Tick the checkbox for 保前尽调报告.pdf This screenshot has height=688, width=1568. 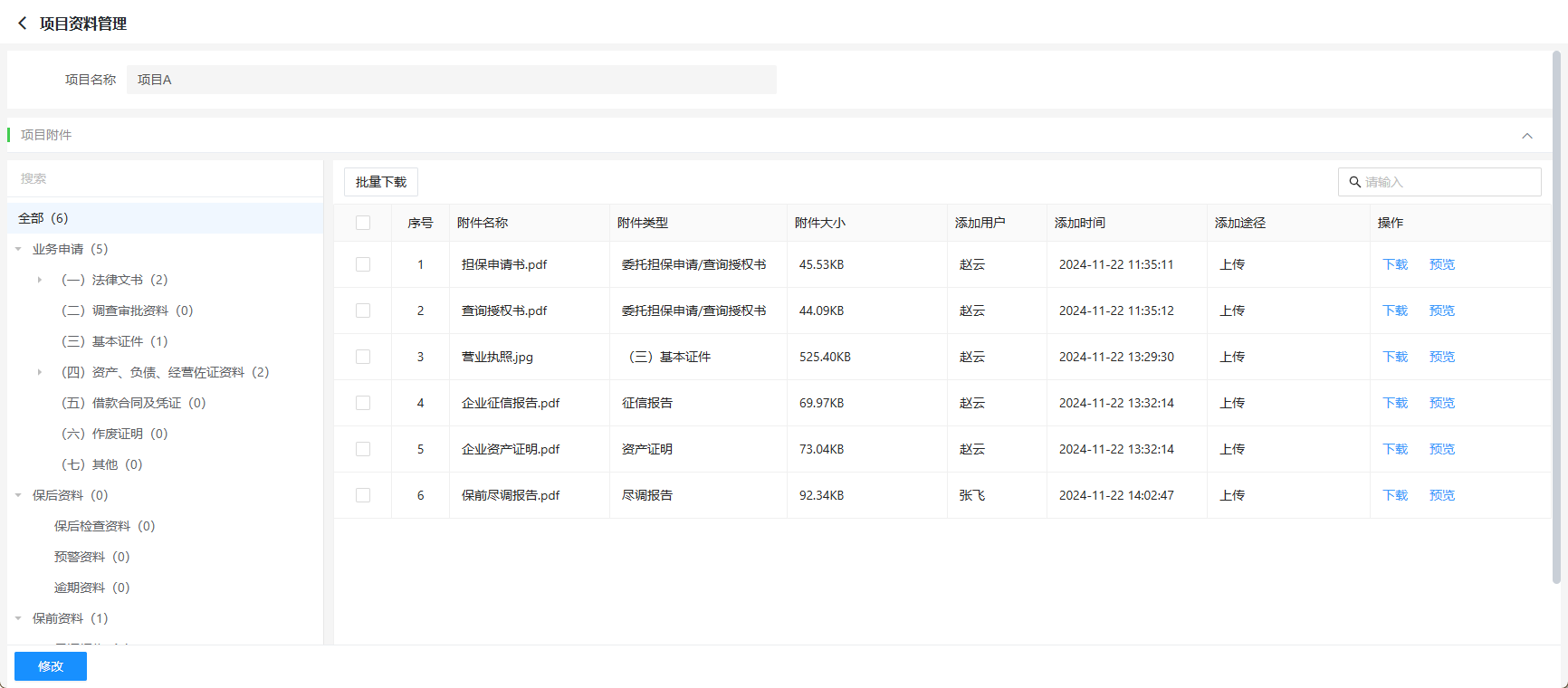click(x=363, y=495)
